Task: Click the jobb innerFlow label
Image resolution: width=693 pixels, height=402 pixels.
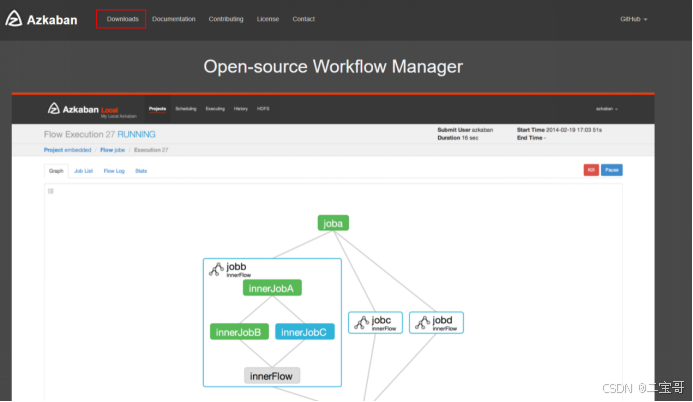Action: (239, 275)
